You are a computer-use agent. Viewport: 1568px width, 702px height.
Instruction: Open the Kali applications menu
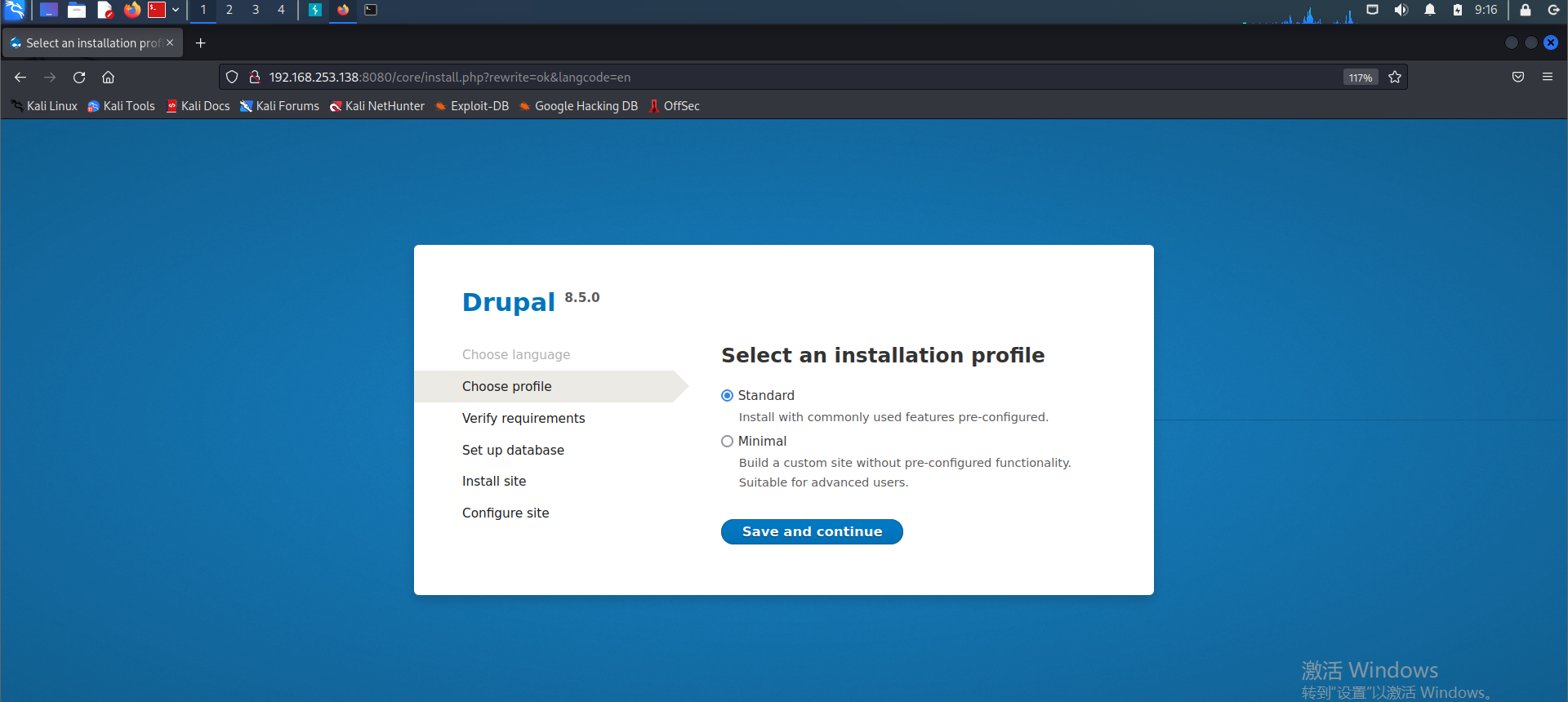coord(15,10)
